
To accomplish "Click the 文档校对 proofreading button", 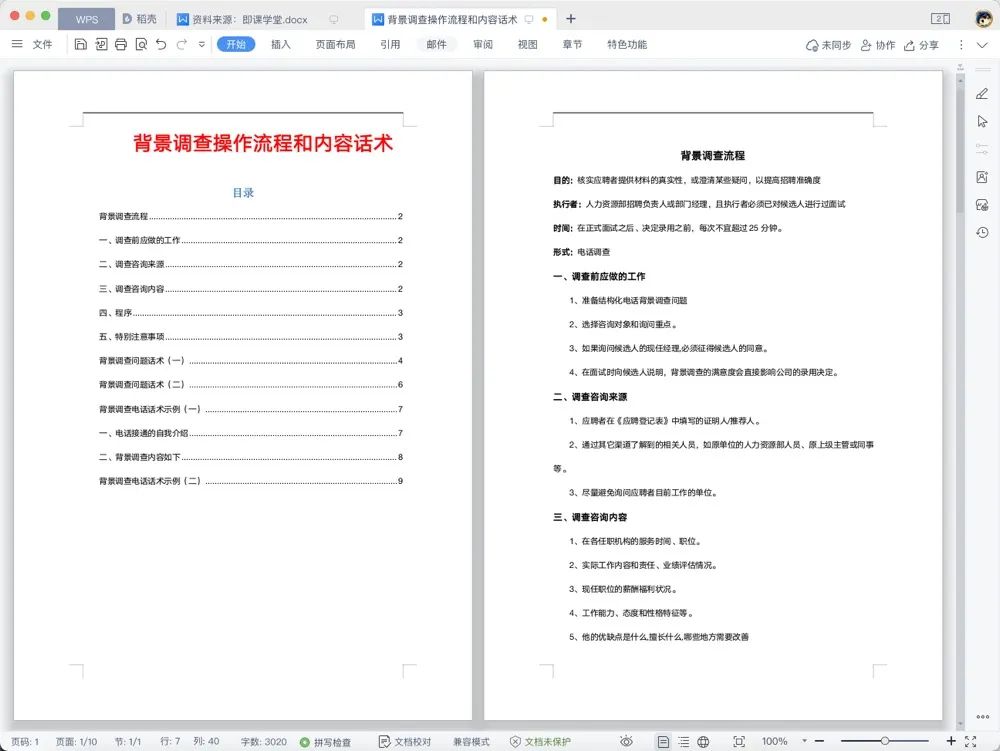I will 405,742.
